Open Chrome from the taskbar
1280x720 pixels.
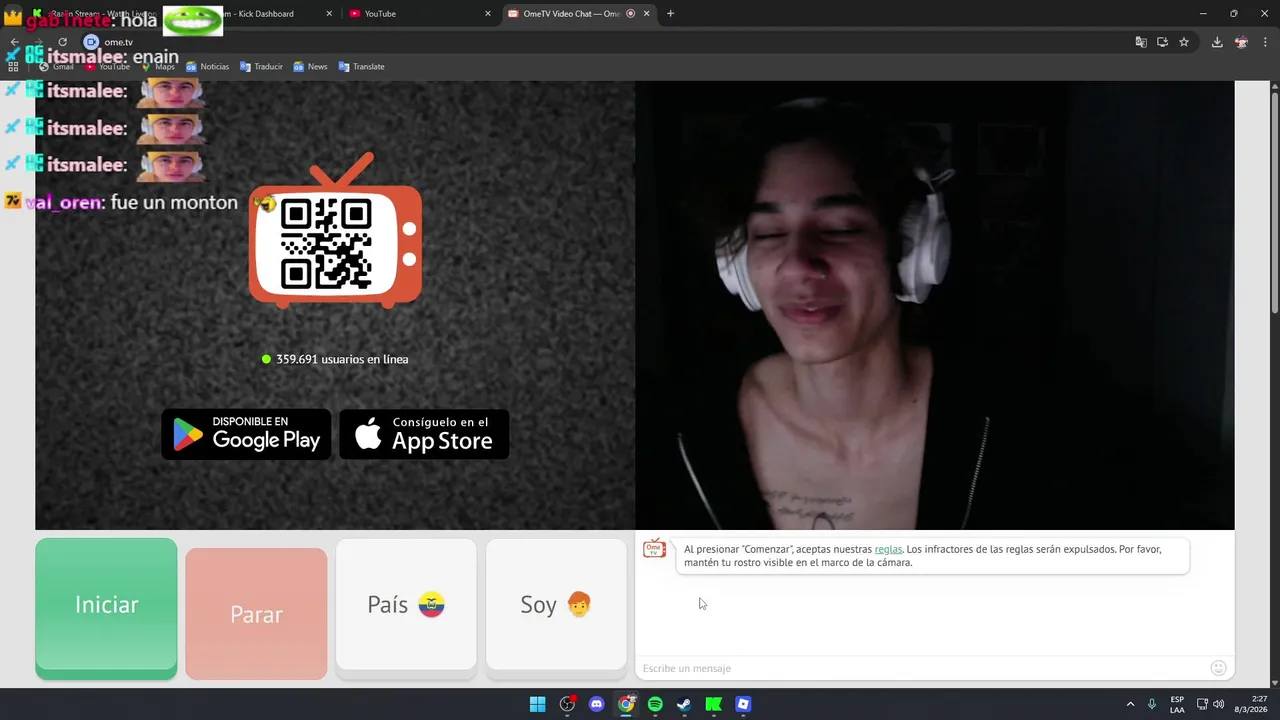pos(626,704)
